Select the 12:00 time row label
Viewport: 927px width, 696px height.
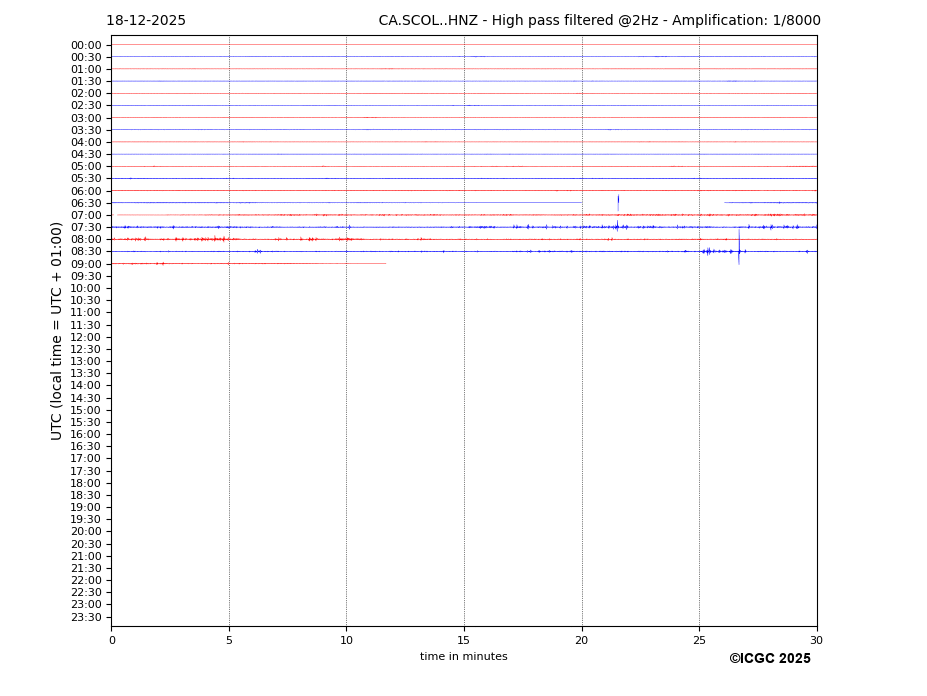pos(86,337)
